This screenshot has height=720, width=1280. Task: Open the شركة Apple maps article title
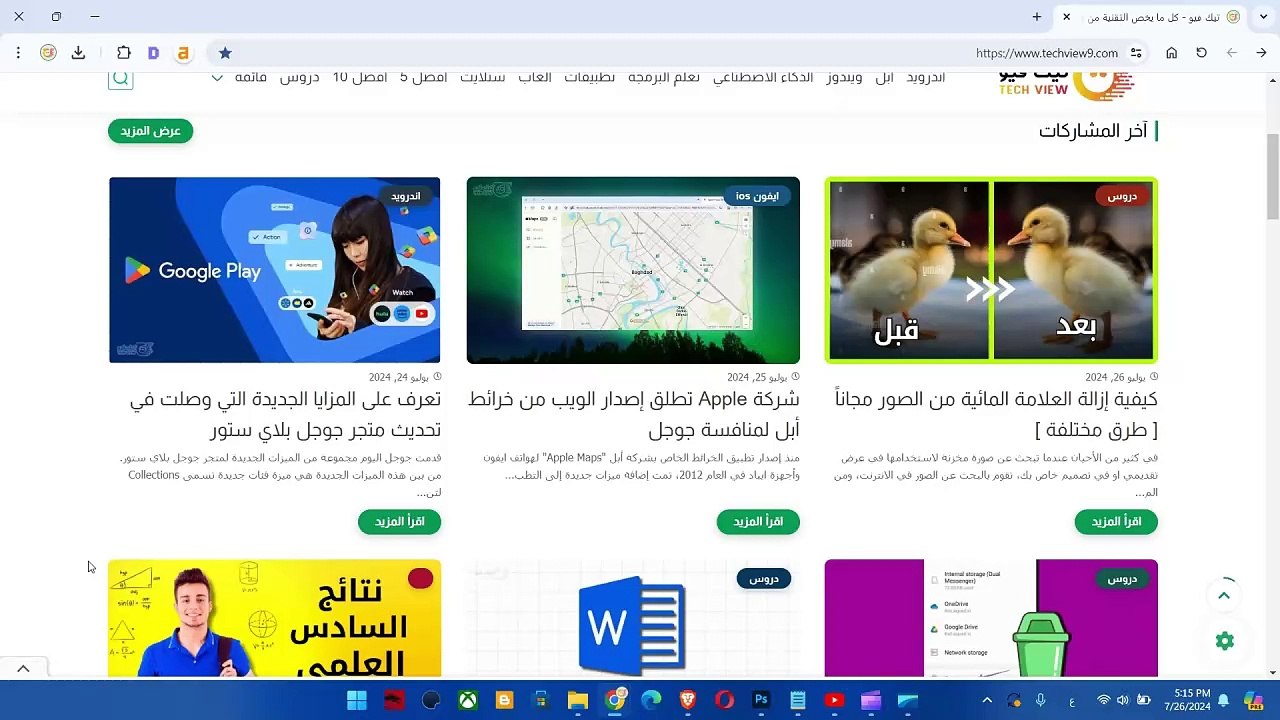pyautogui.click(x=634, y=414)
